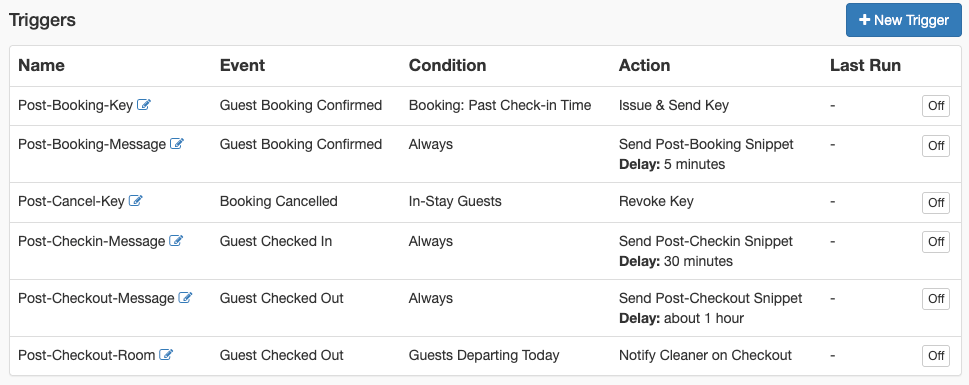Click edit icon next to Post-Cancel-Key
Image resolution: width=969 pixels, height=385 pixels.
coord(135,201)
